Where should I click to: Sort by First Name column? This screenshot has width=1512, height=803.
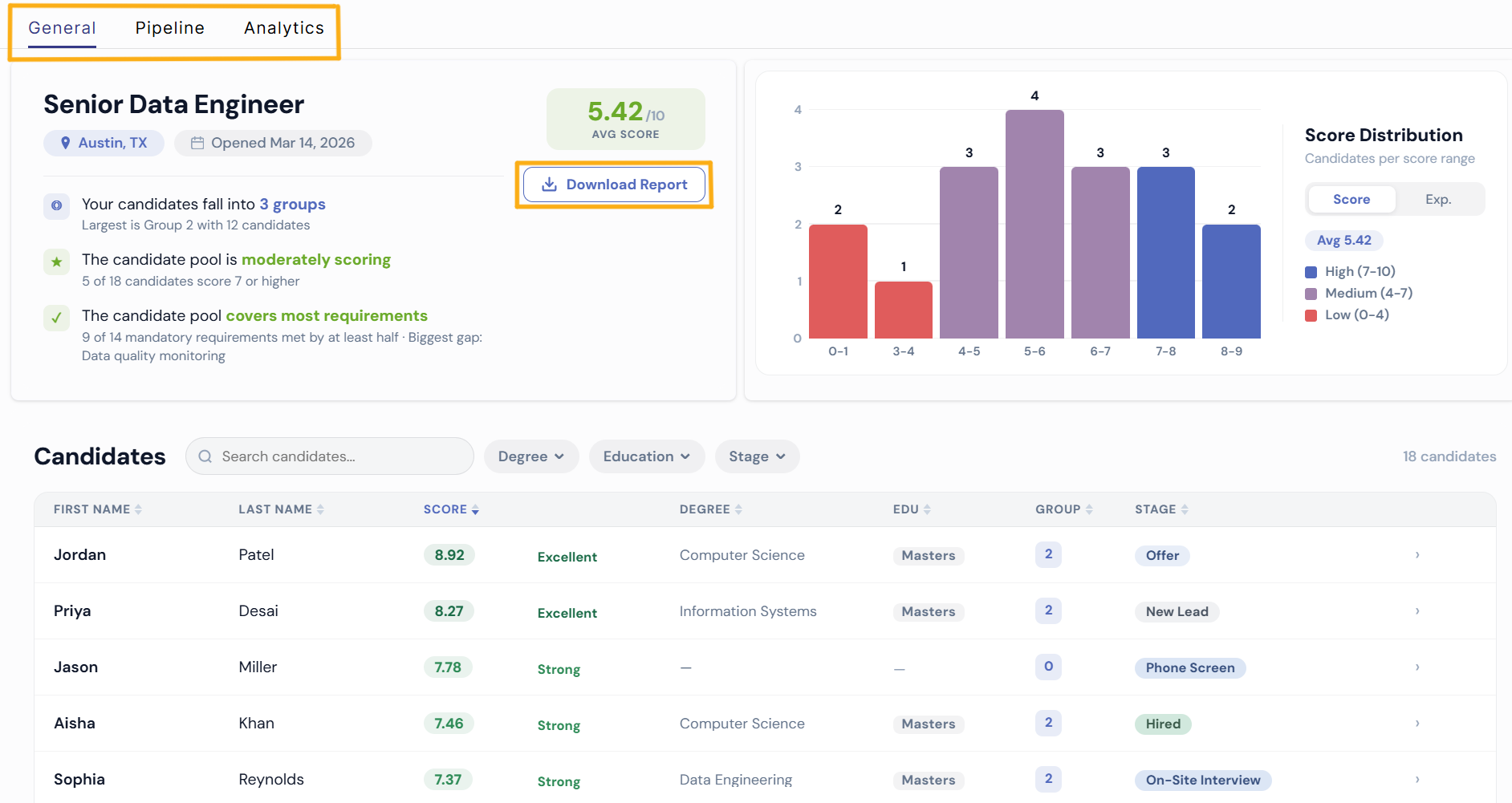(98, 509)
